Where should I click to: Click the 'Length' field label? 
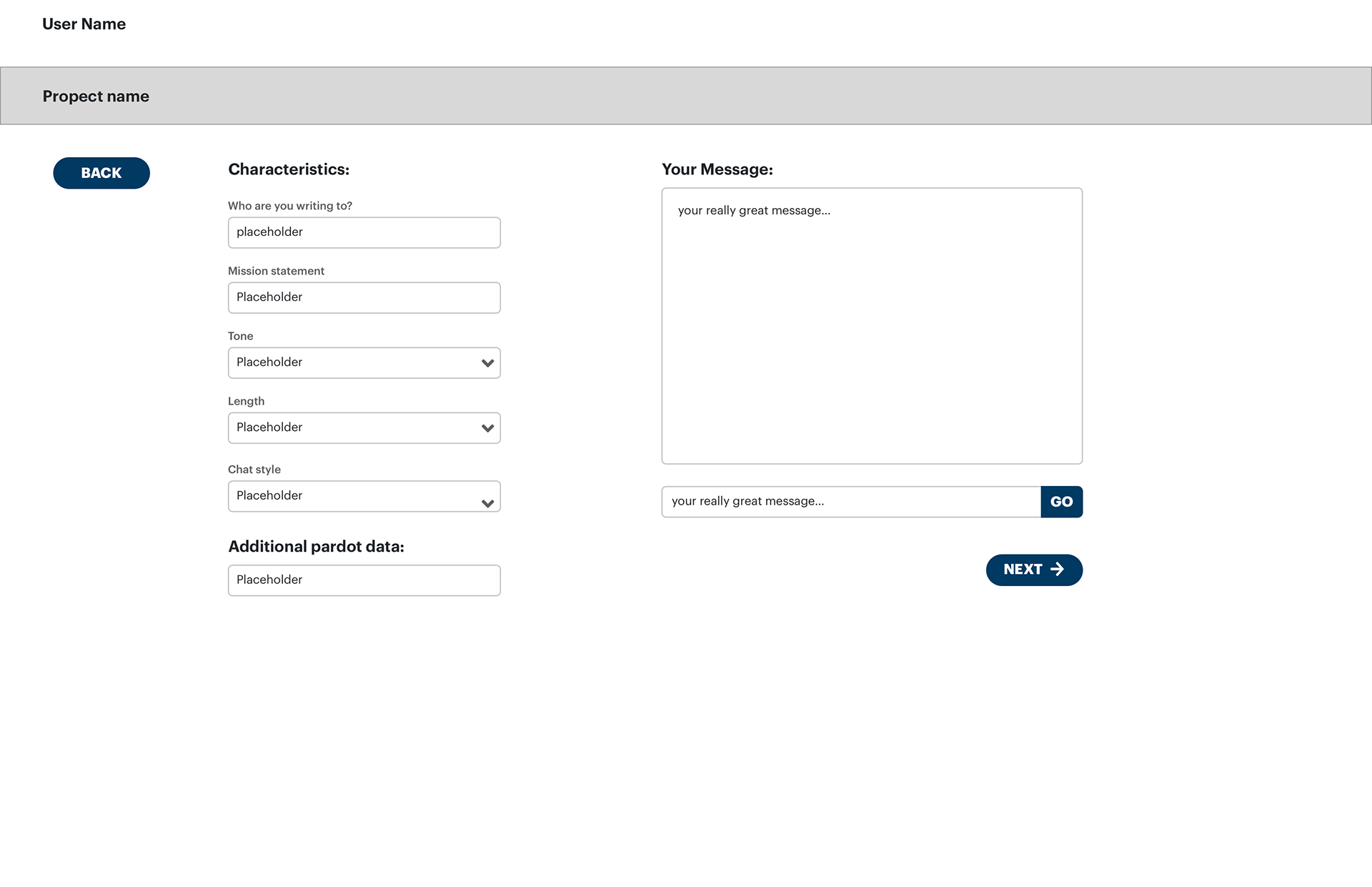(246, 401)
